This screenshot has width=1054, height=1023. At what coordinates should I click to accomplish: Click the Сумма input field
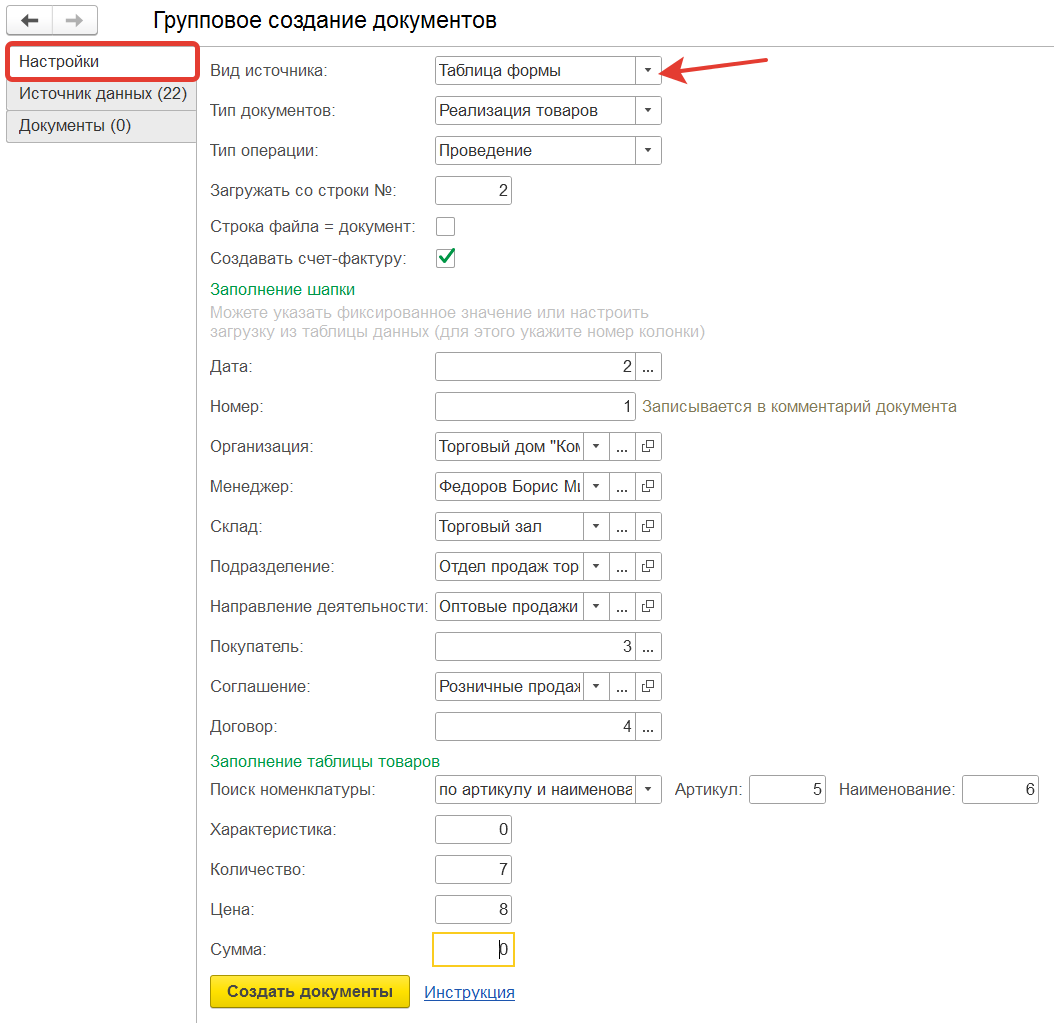(x=473, y=950)
